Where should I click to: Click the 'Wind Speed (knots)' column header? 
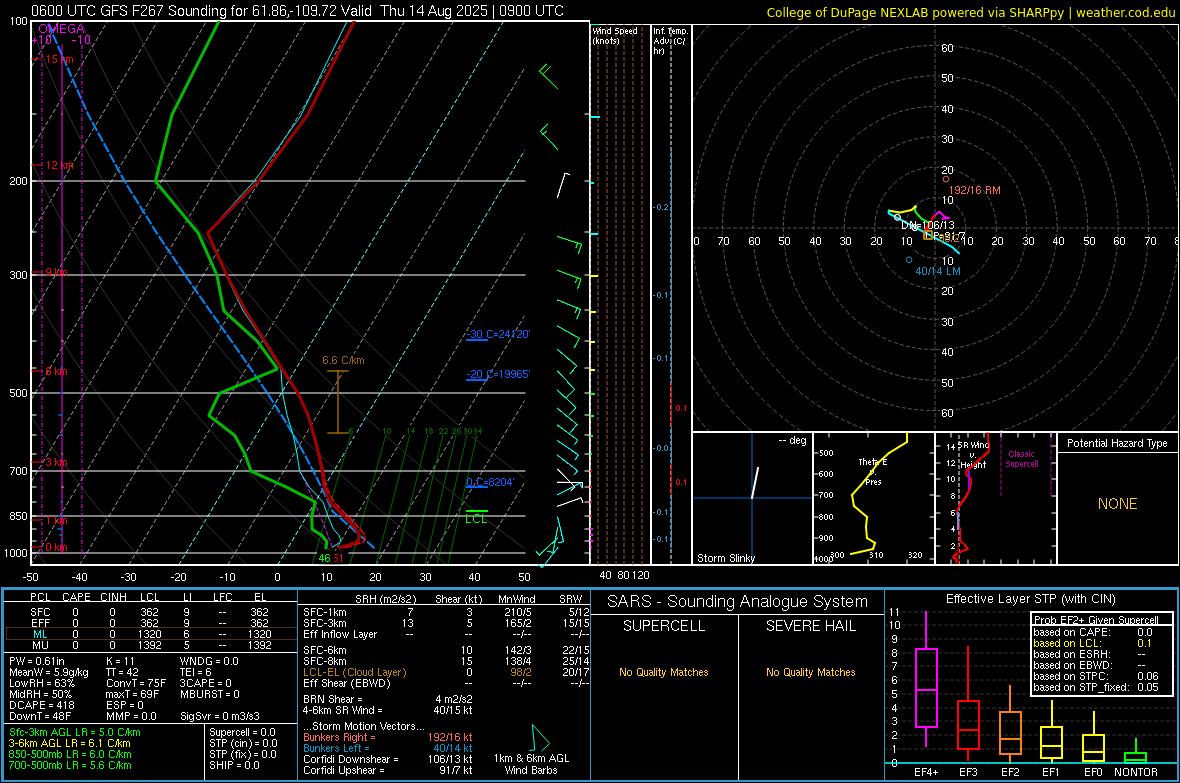click(615, 35)
